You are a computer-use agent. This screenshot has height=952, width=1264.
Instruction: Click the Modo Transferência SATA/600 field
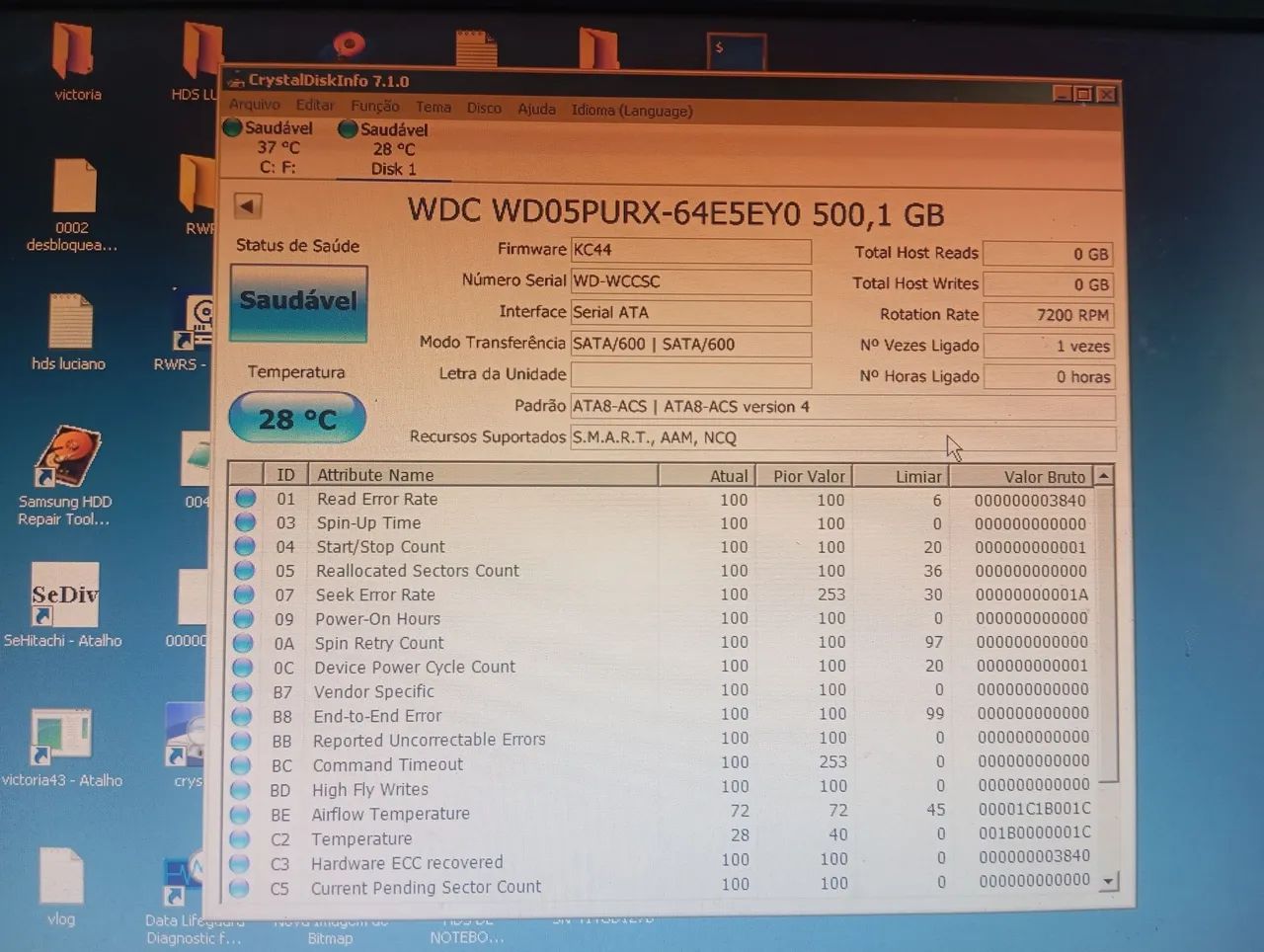click(690, 344)
